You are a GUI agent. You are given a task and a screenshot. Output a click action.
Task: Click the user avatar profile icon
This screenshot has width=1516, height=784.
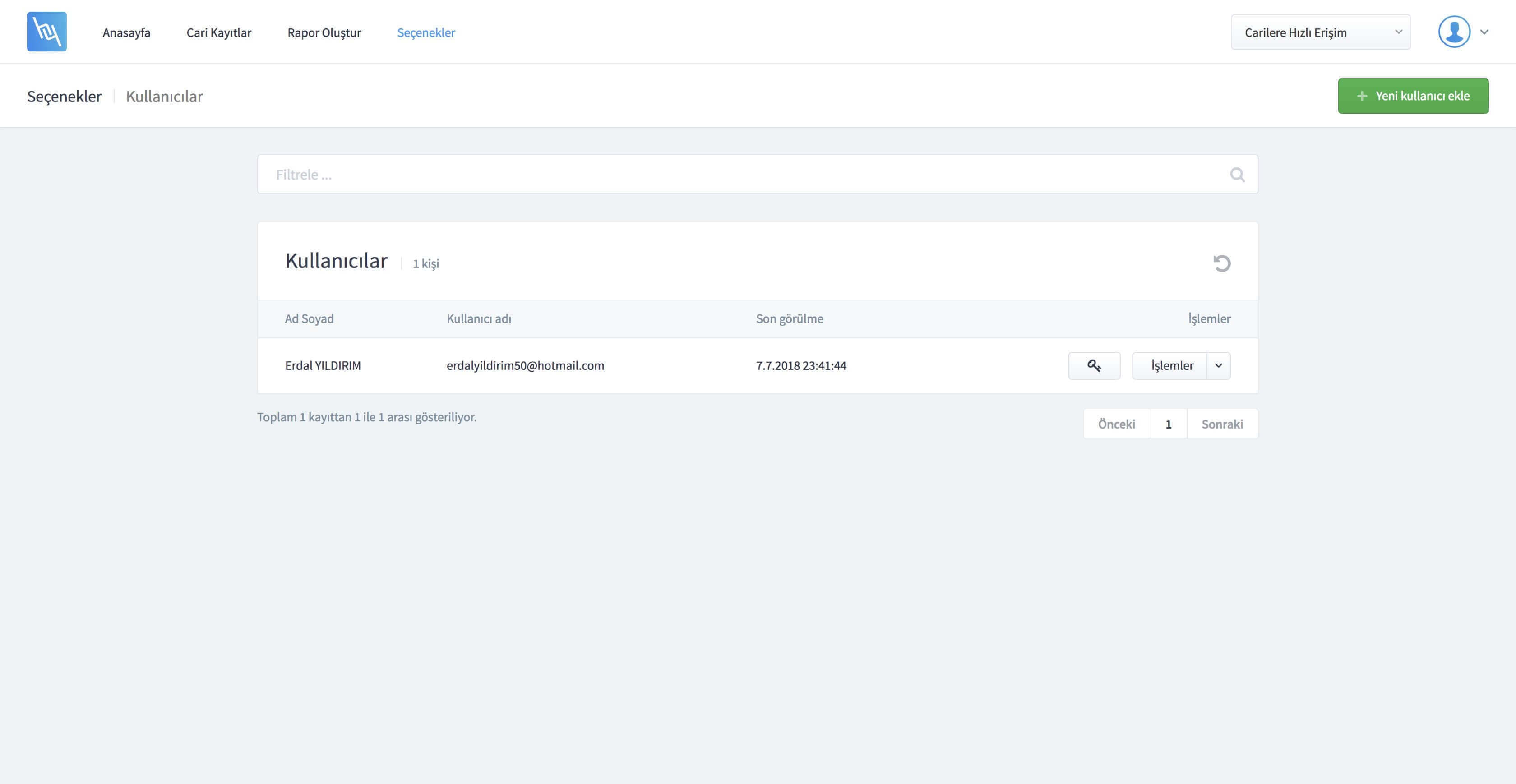[1454, 32]
